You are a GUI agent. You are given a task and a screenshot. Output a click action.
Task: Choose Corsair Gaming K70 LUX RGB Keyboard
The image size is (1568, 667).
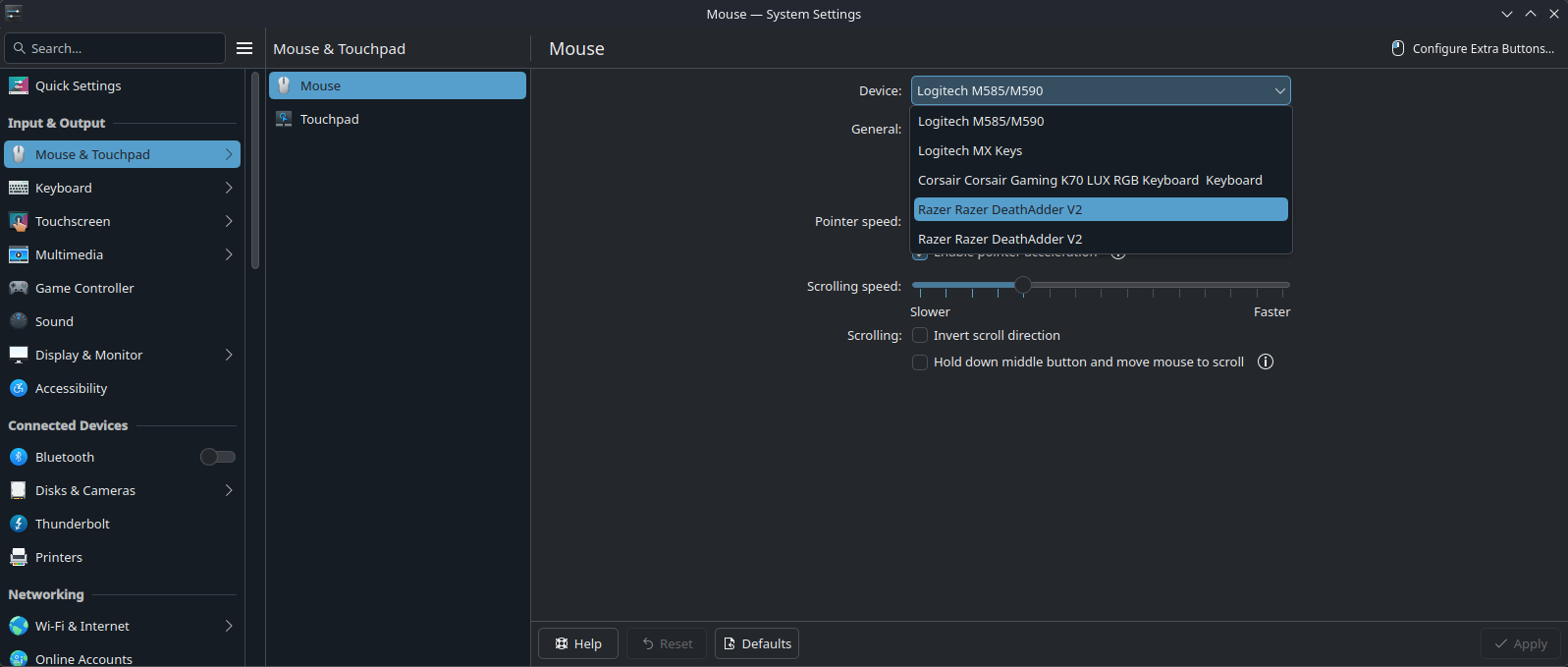1090,180
